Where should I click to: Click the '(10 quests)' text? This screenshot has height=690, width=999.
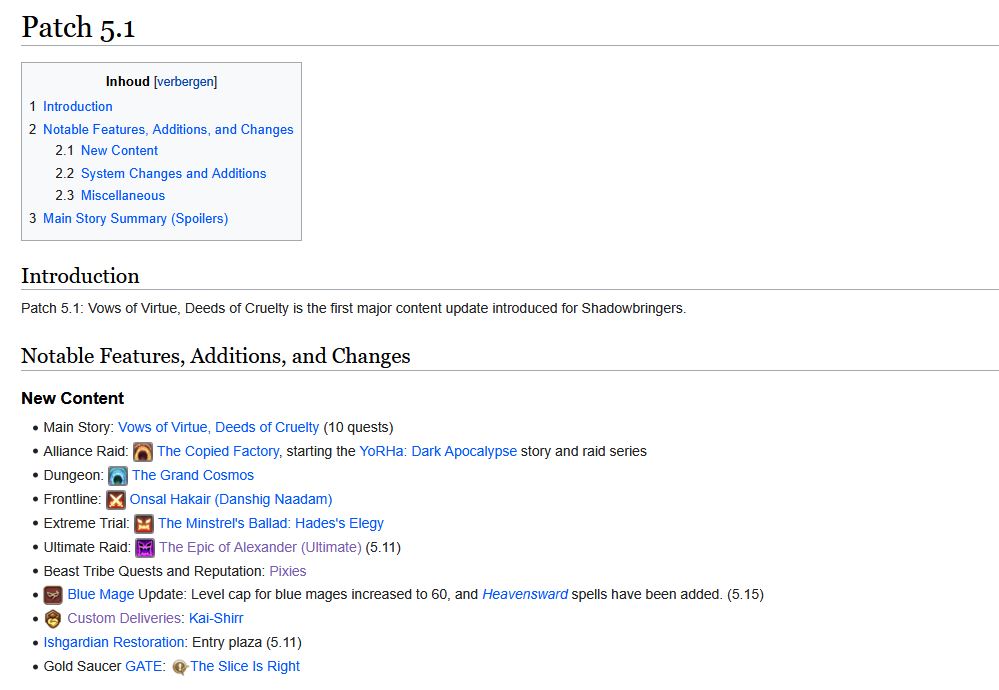tap(358, 428)
